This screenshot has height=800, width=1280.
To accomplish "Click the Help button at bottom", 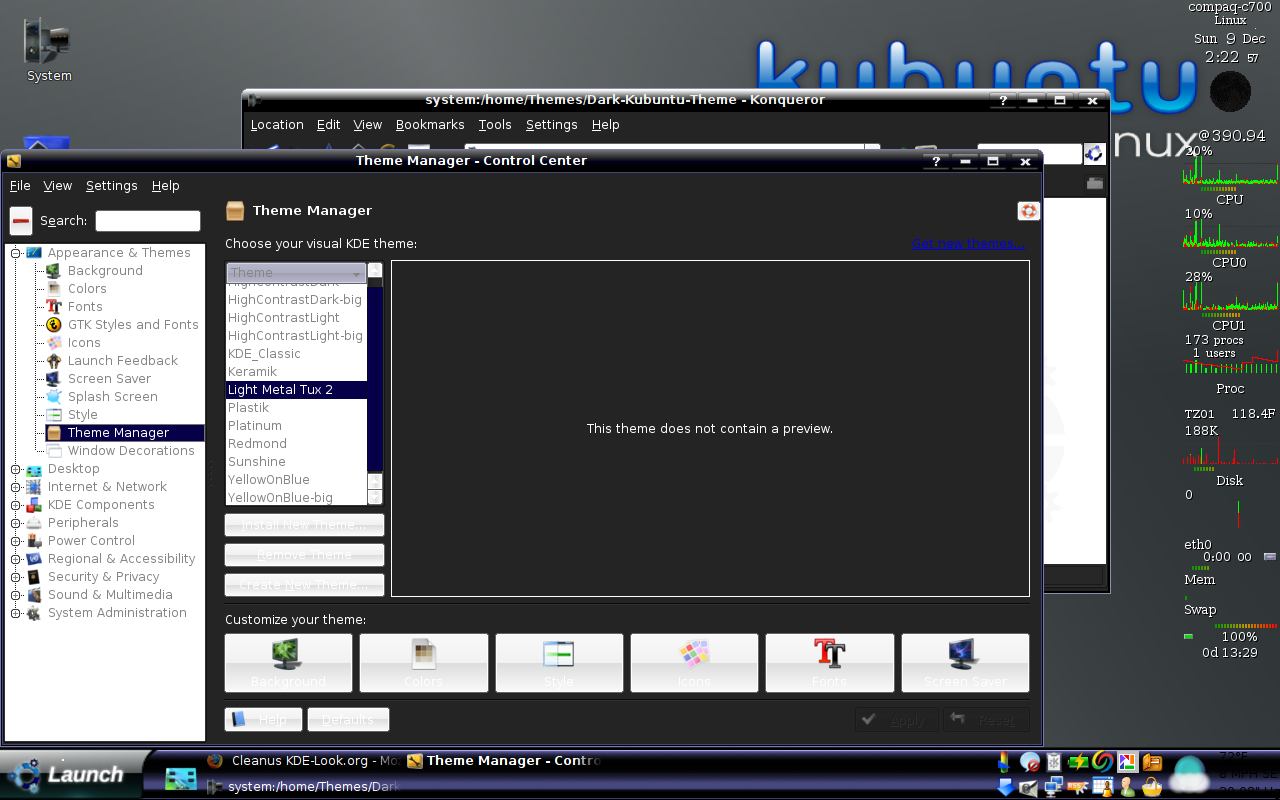I will pyautogui.click(x=264, y=720).
